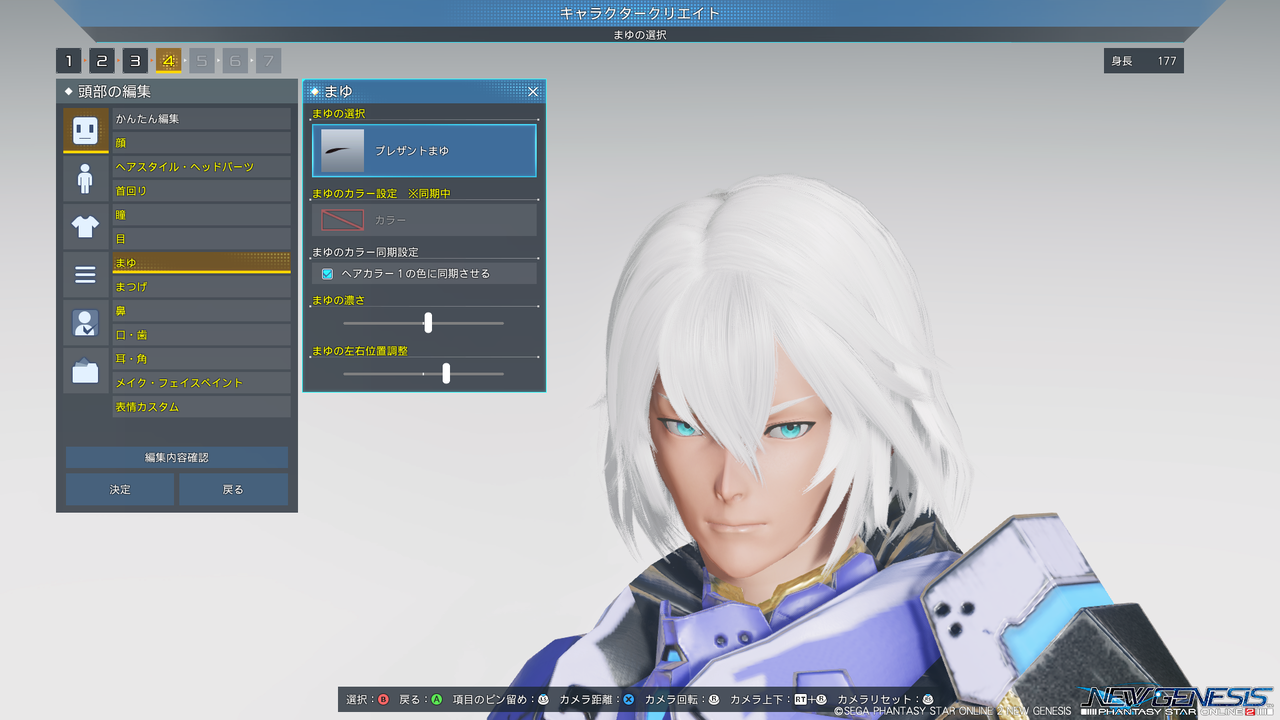Open かんたん編集 menu item
The image size is (1280, 720).
click(201, 119)
